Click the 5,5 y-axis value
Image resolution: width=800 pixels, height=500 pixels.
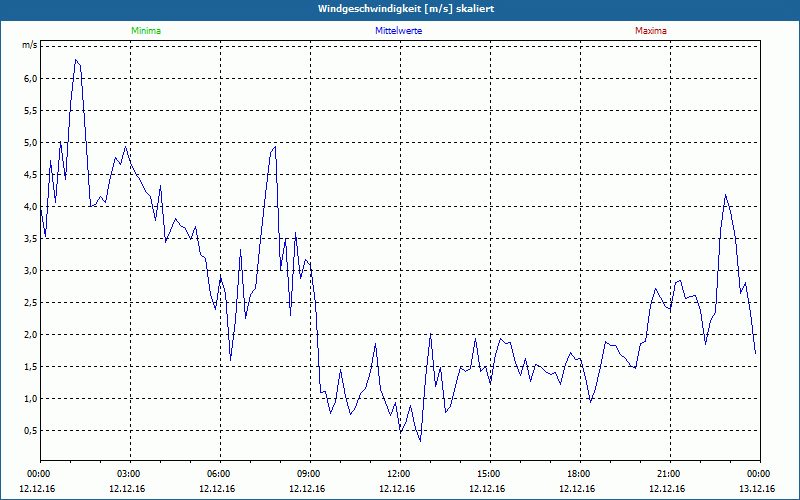pyautogui.click(x=31, y=111)
